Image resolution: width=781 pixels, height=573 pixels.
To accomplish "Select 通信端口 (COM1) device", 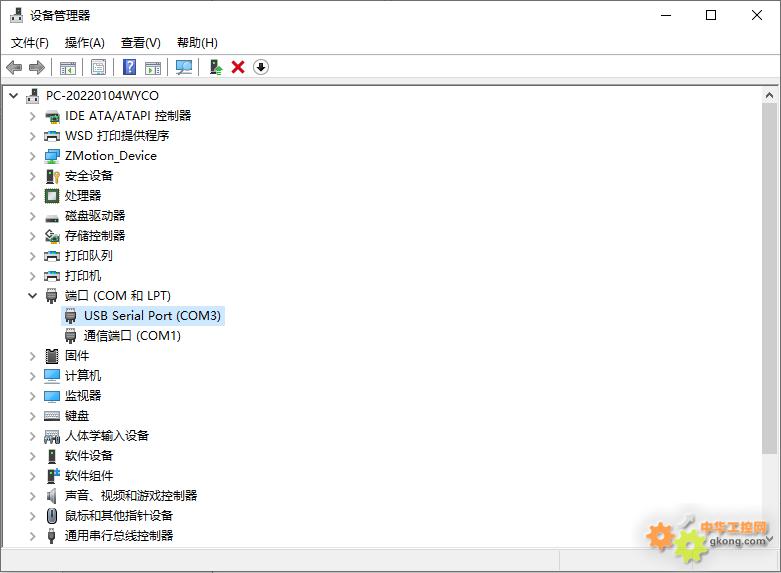I will click(x=132, y=336).
